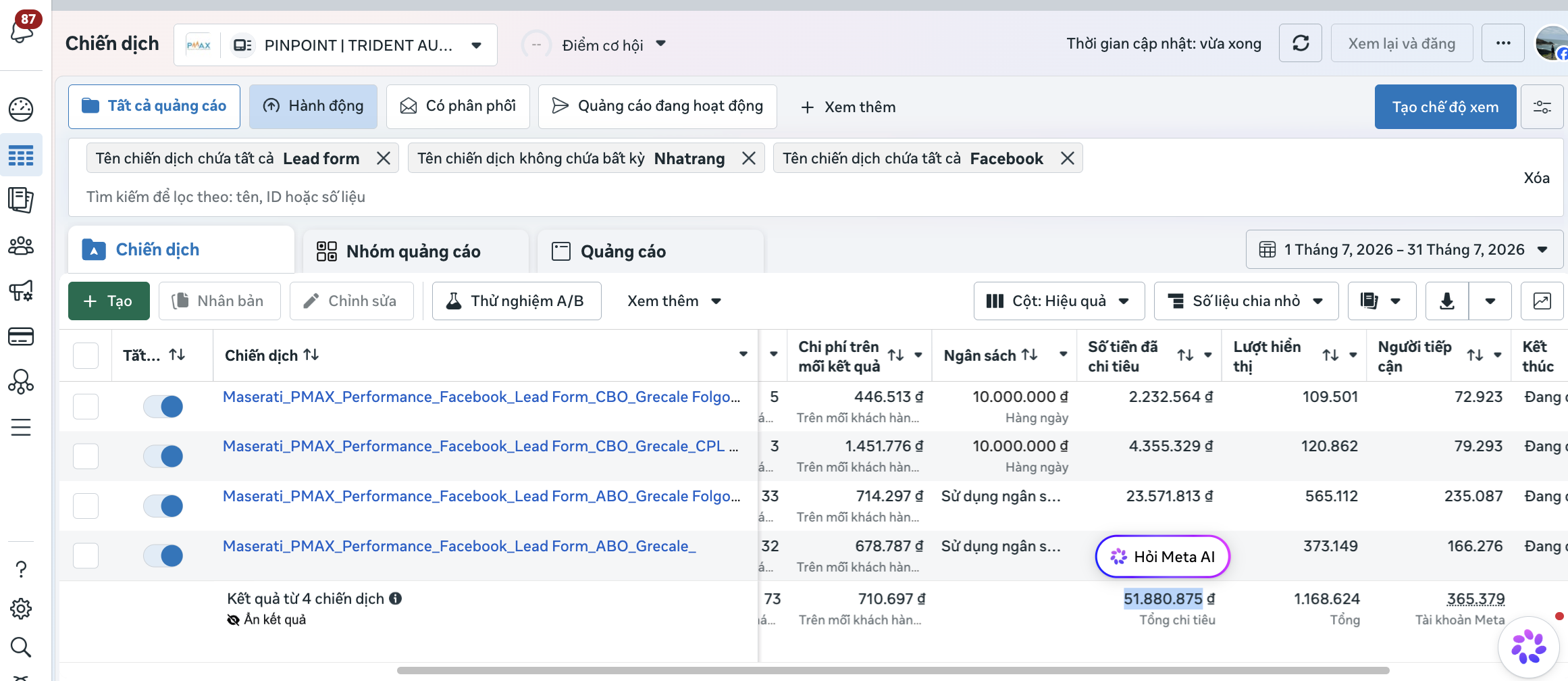This screenshot has width=1568, height=681.
Task: Open all tools hamburger menu in sidebar
Action: pyautogui.click(x=21, y=427)
